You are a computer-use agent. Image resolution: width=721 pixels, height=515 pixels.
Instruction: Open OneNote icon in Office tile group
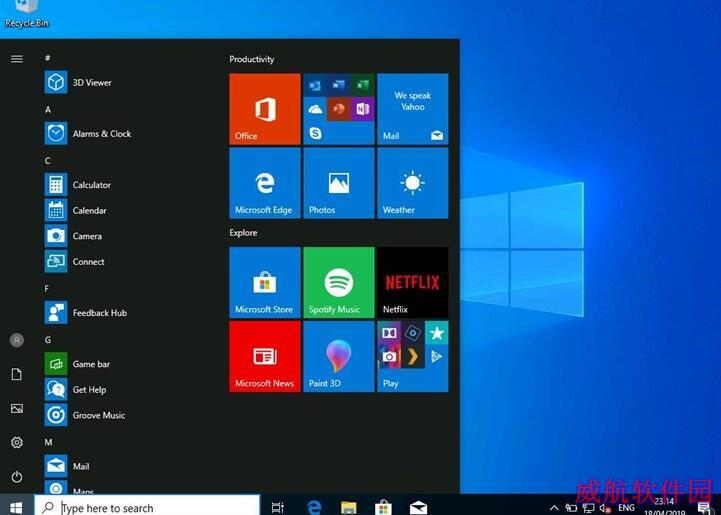point(363,109)
